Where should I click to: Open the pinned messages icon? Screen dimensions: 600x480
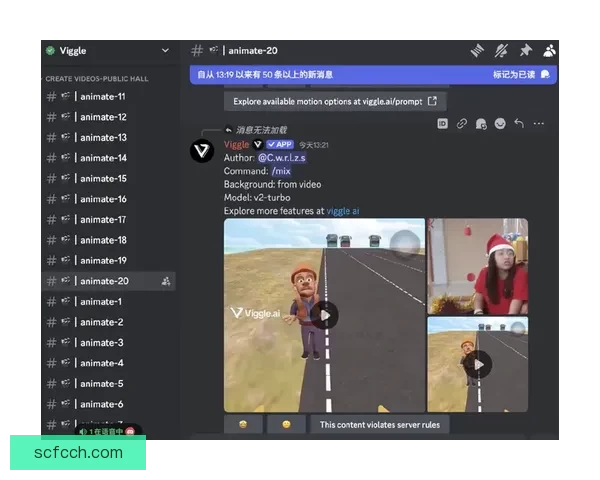click(x=525, y=50)
